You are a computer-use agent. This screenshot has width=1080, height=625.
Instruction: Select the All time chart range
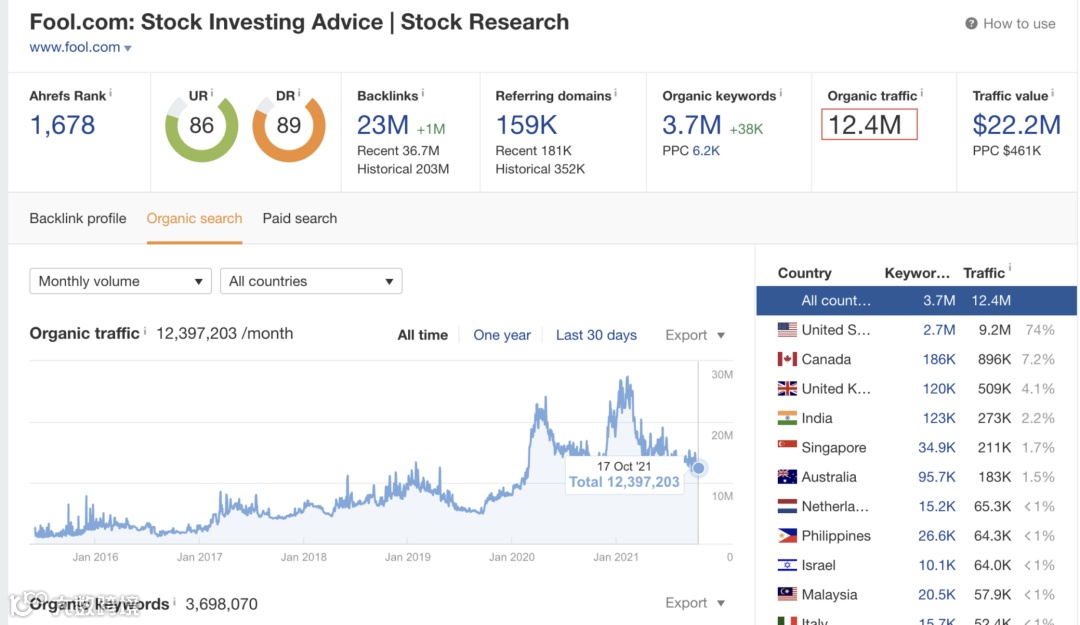[422, 335]
